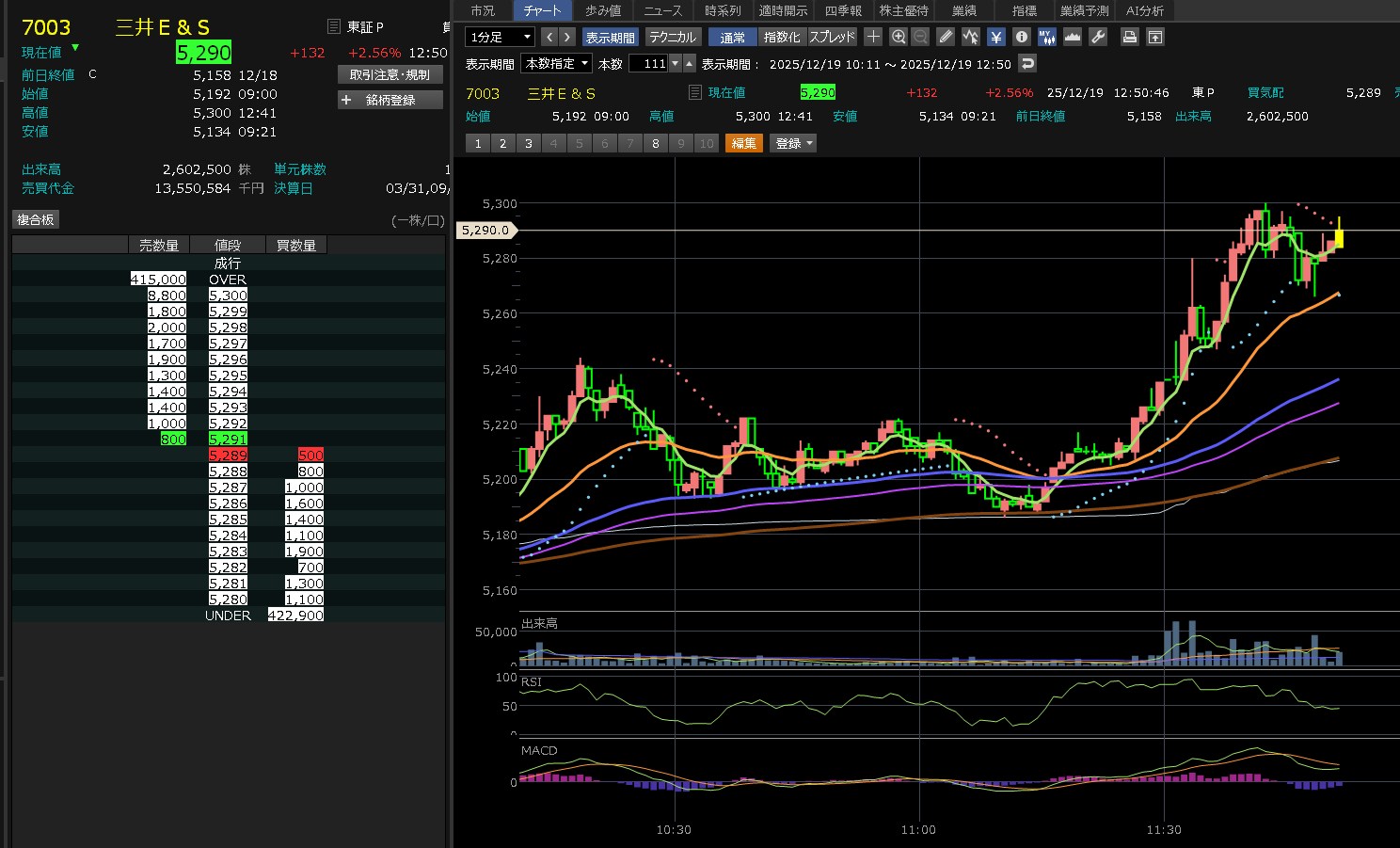This screenshot has height=848, width=1400.
Task: Click the 銘柄登録 button
Action: 390,100
